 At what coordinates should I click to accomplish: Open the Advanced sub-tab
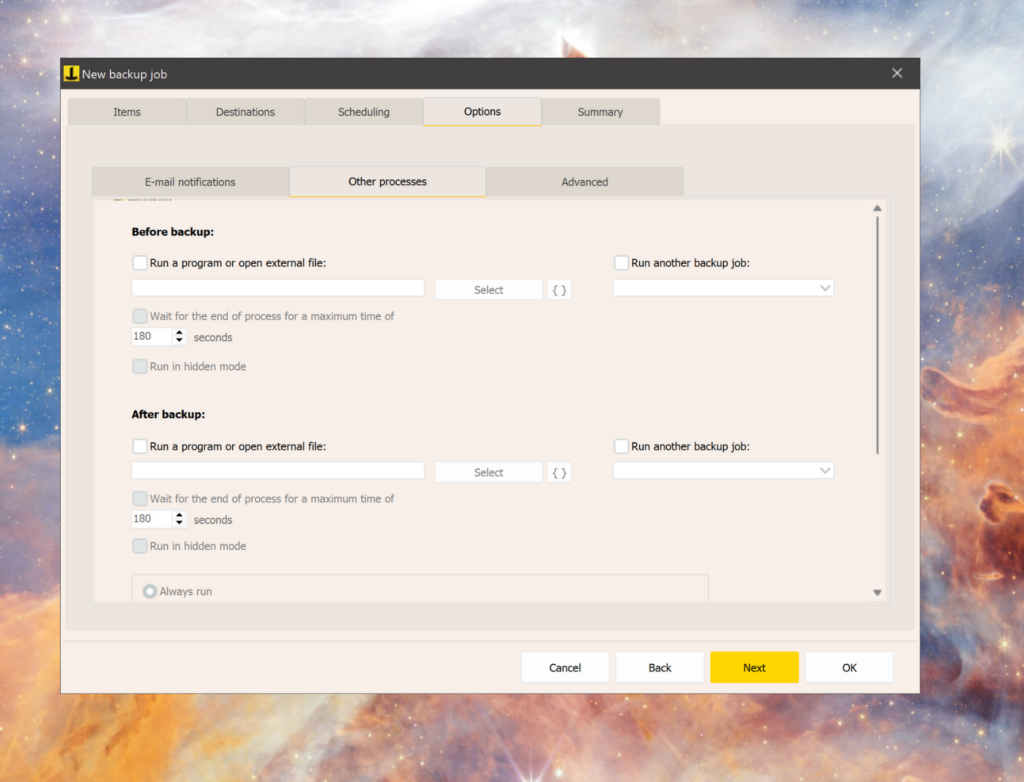584,182
